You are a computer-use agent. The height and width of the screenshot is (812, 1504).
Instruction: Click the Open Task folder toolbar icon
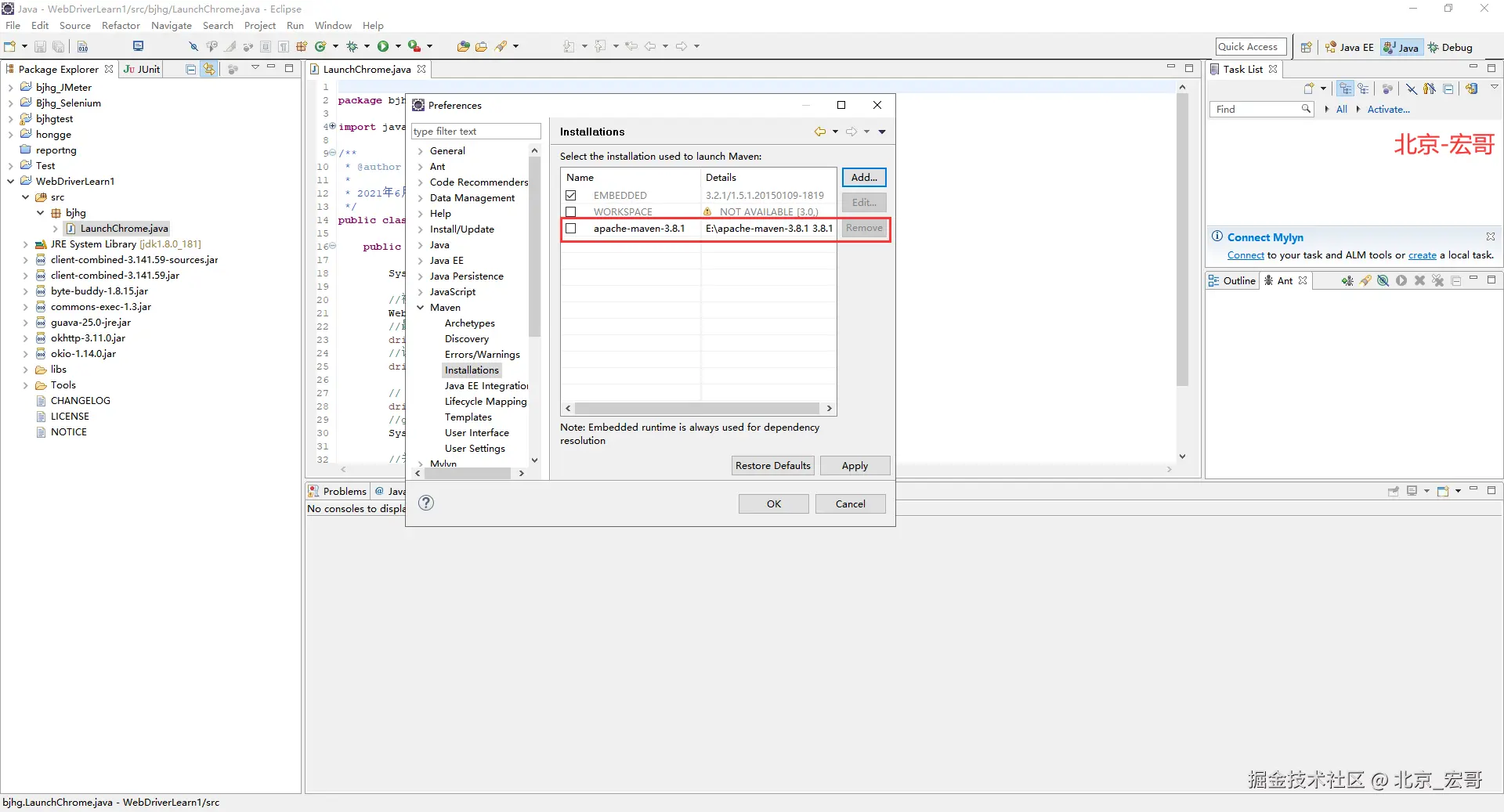[x=481, y=47]
